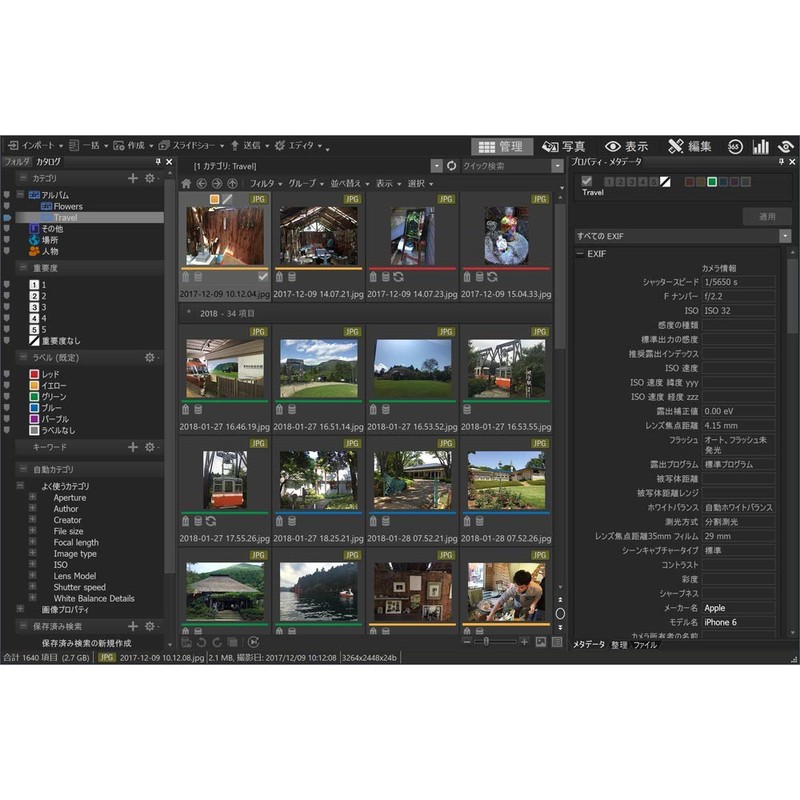This screenshot has height=800, width=800.
Task: Open the dashboard bar-chart icon top right
Action: (x=762, y=144)
